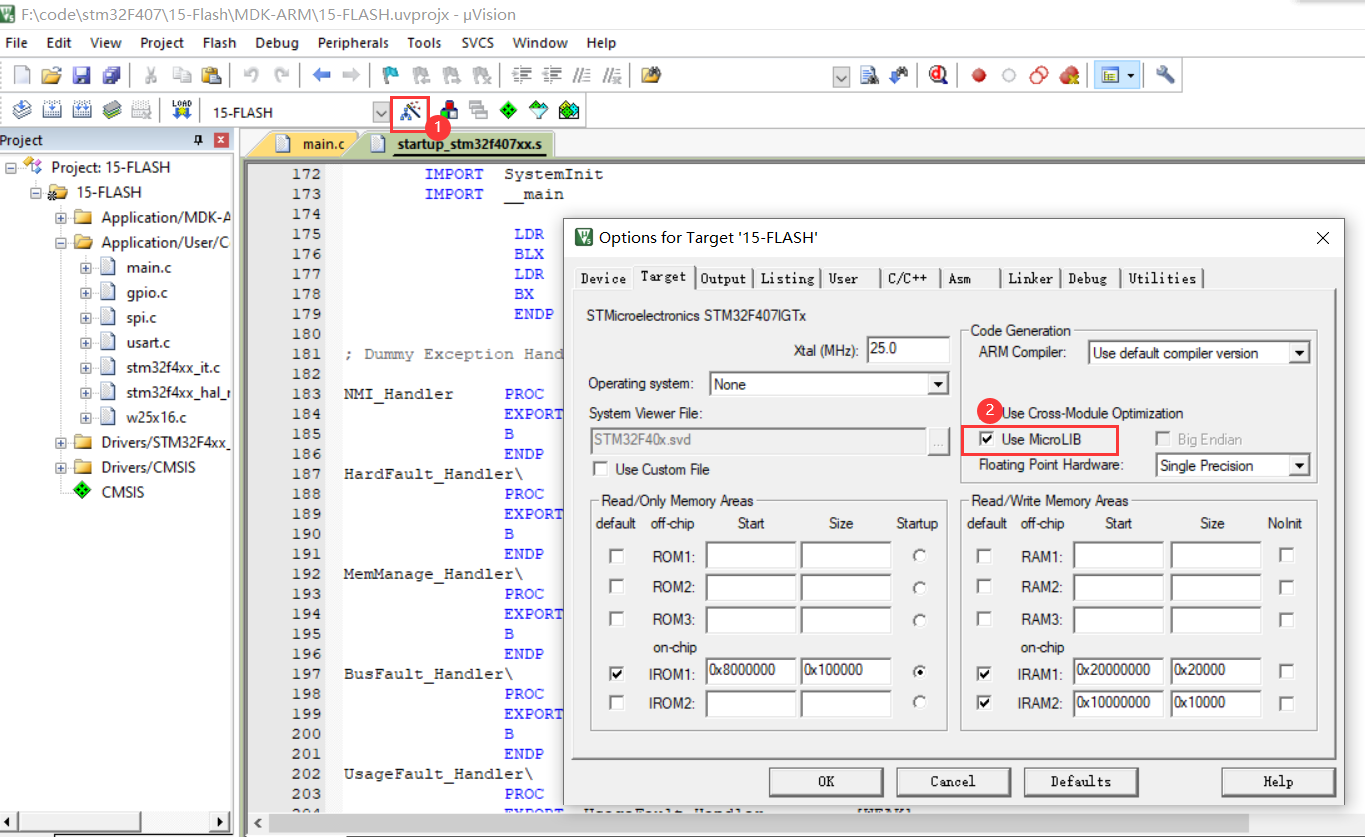Click the Incremental find binoculars icon
Image resolution: width=1365 pixels, height=837 pixels.
point(899,75)
